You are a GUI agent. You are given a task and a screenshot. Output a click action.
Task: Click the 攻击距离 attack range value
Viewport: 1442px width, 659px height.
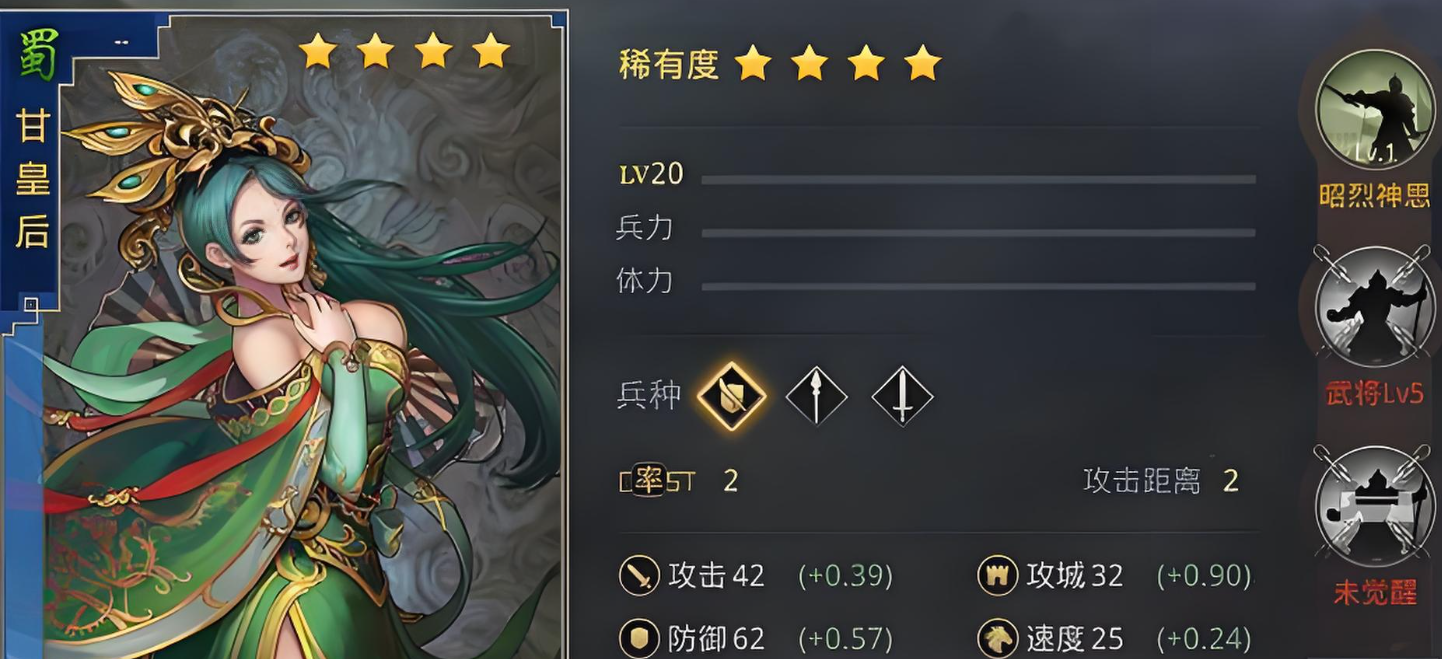click(x=1230, y=481)
